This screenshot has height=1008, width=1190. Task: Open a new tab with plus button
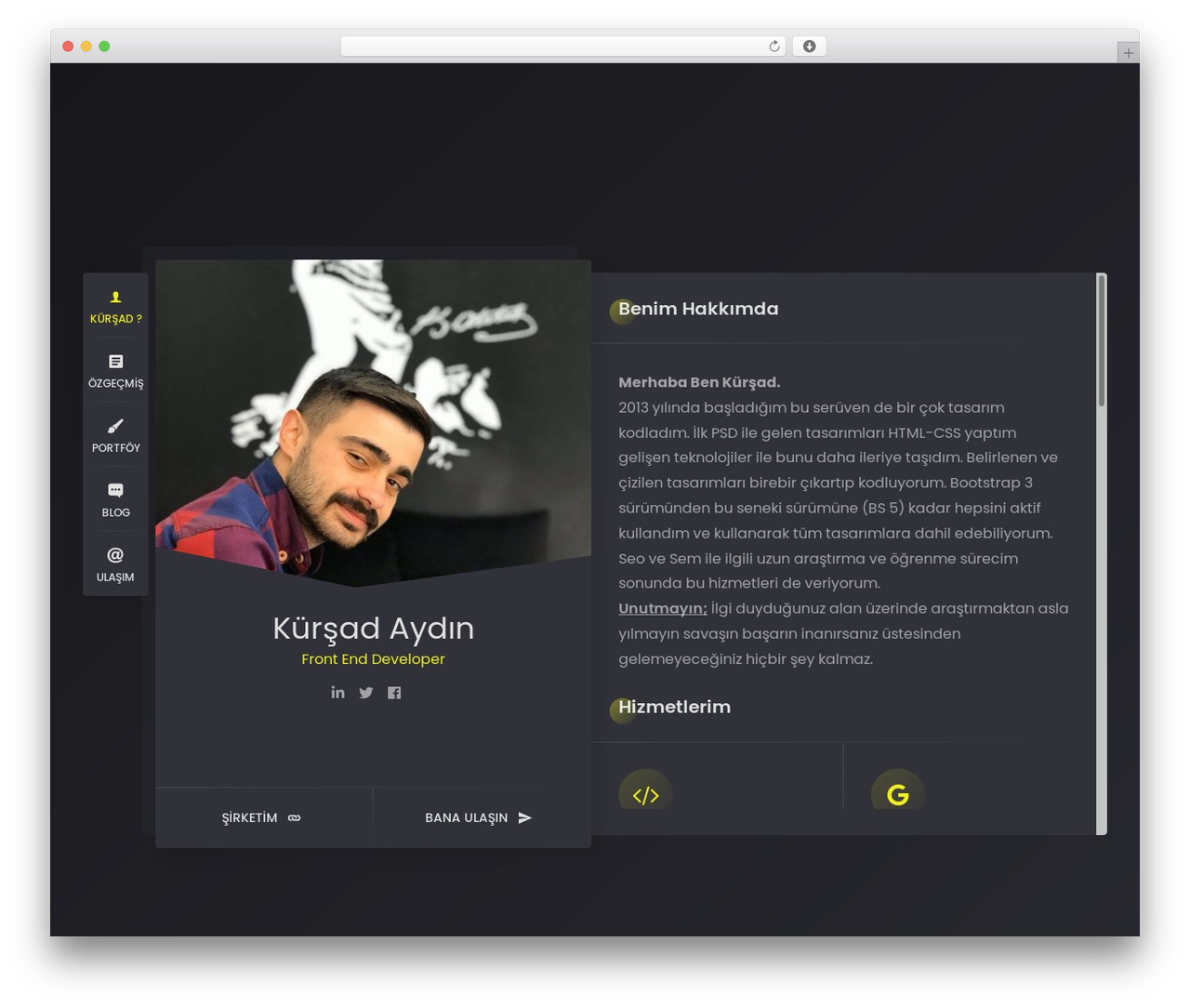1128,53
